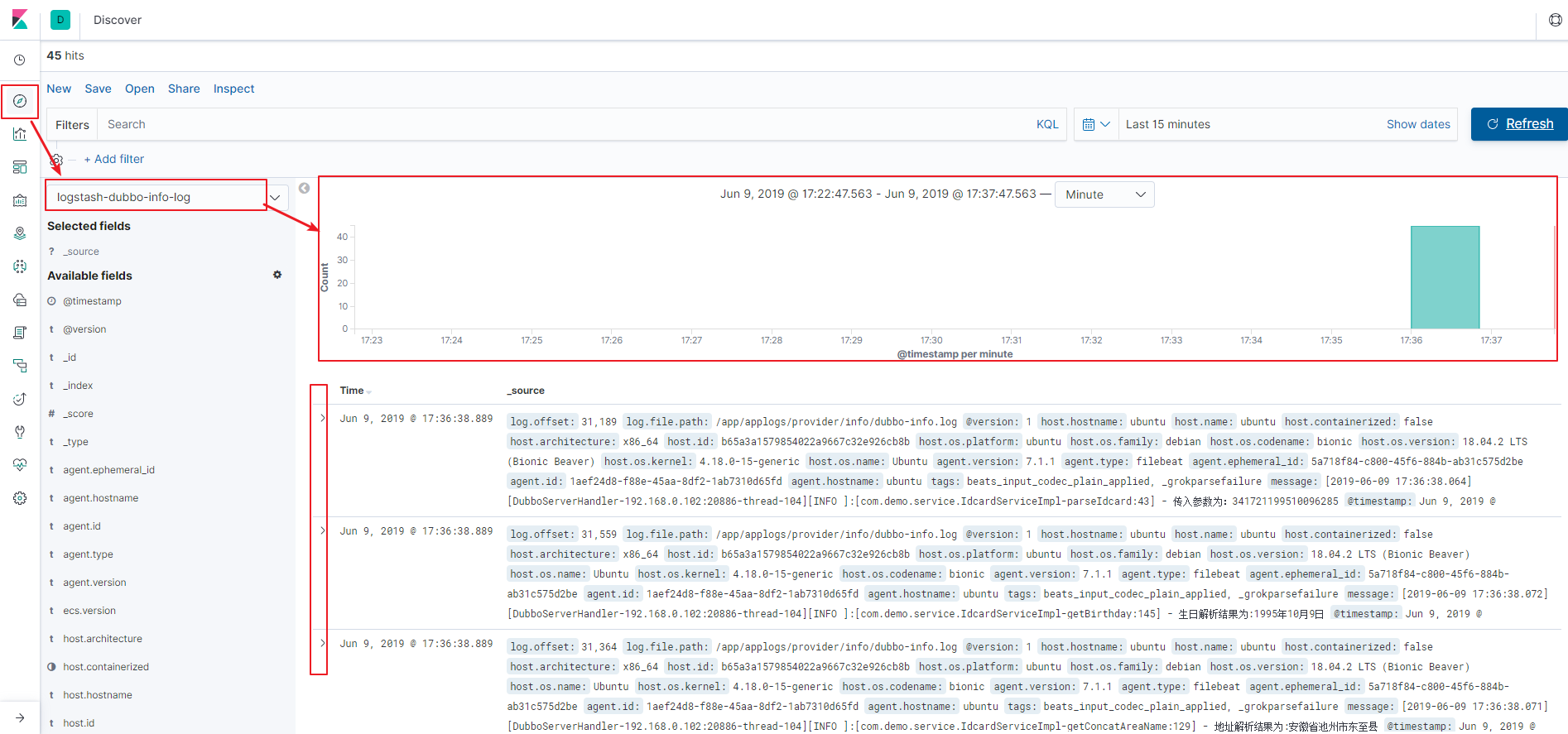Open Management gear icon in sidebar
Image resolution: width=1568 pixels, height=734 pixels.
20,498
